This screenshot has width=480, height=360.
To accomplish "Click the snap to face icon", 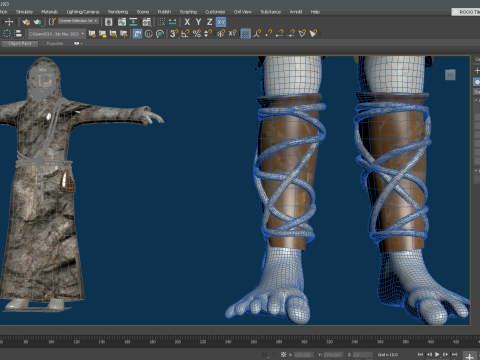I will [313, 33].
